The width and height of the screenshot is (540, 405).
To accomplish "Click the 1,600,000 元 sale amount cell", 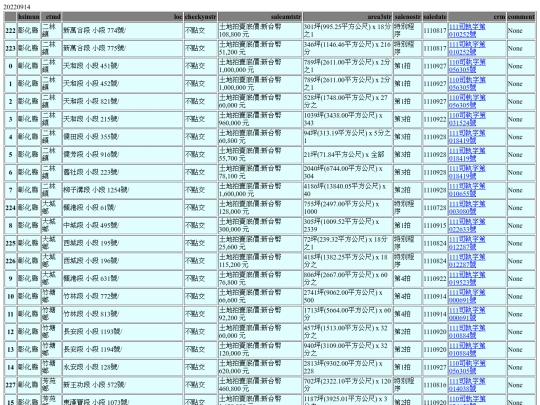I will click(x=260, y=190).
